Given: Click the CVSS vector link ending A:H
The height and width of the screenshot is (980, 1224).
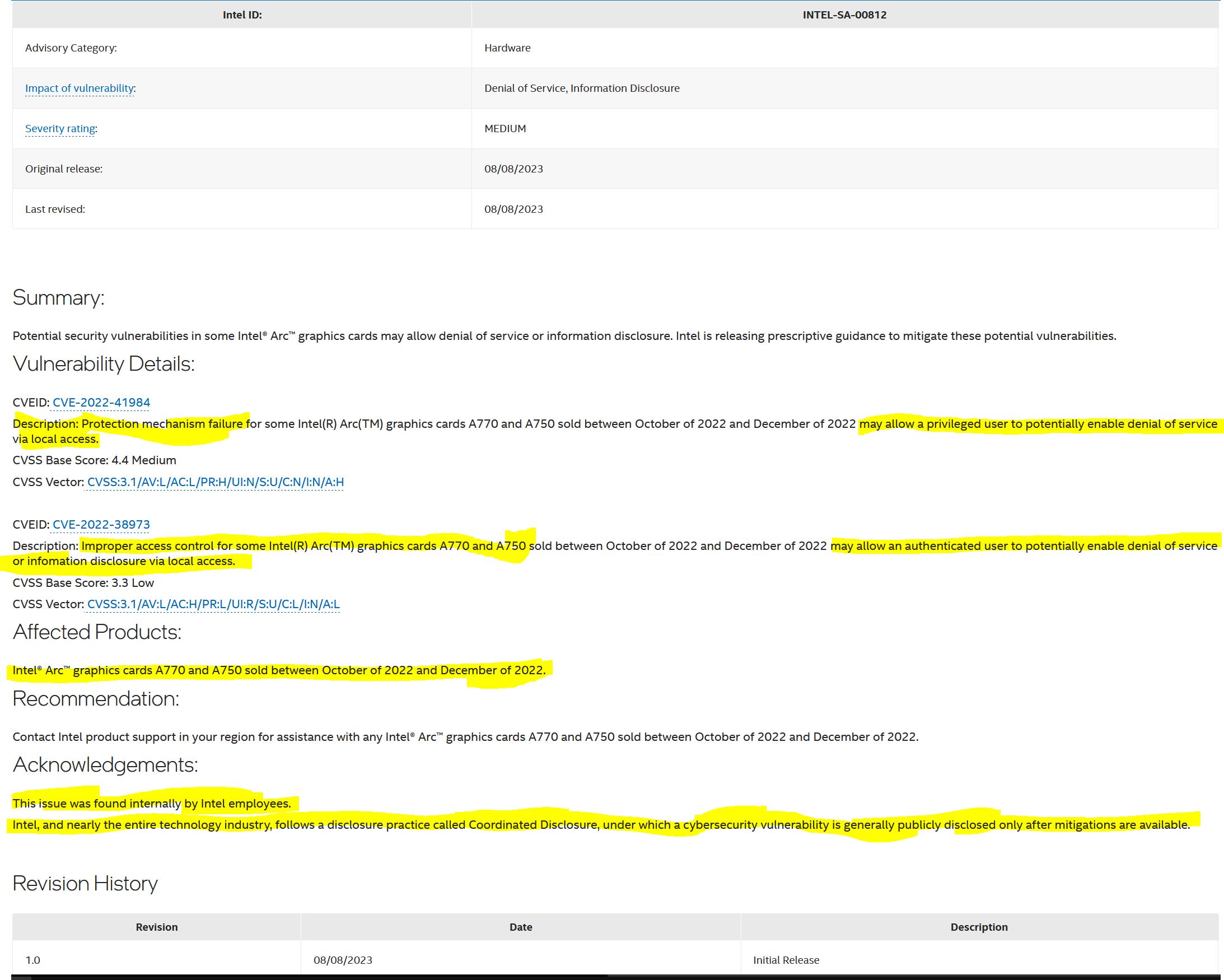Looking at the screenshot, I should pos(215,482).
